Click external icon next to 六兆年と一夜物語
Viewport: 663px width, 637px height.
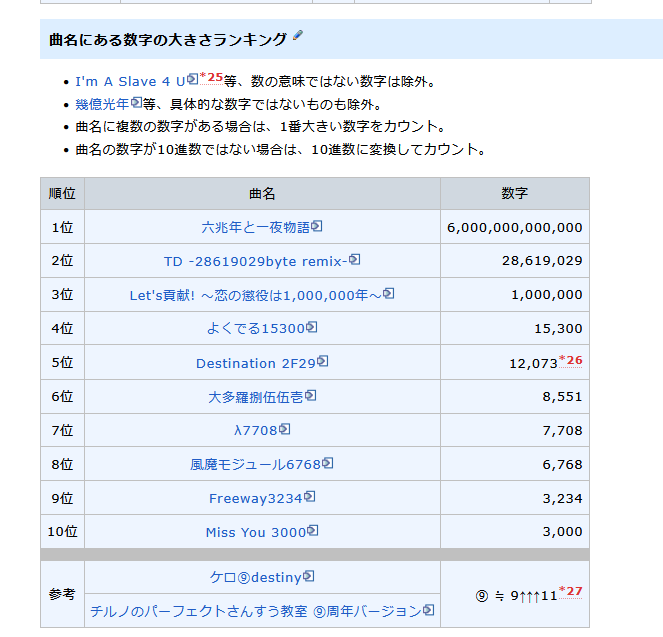(317, 226)
